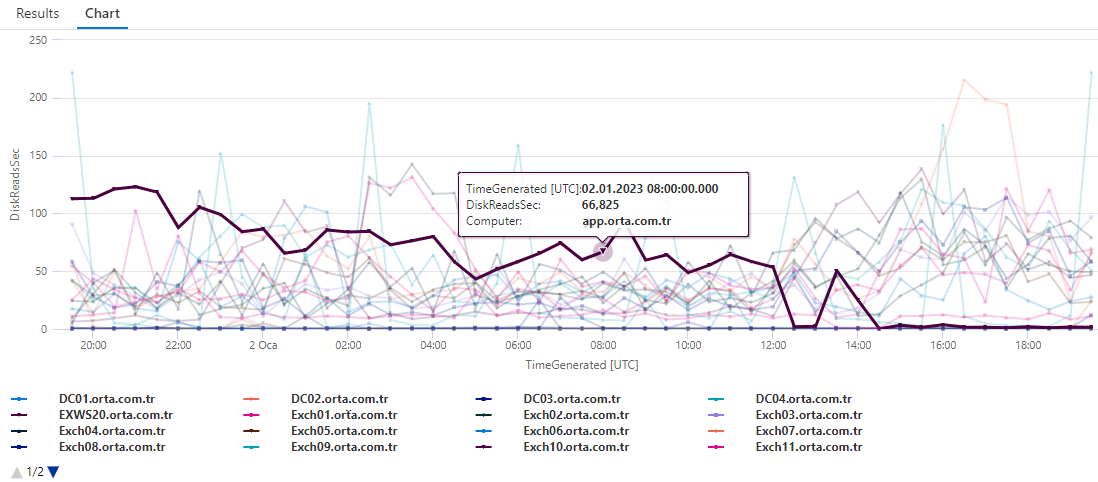This screenshot has height=482, width=1098.
Task: Click Exch10.orta.com.tr legend label
Action: click(x=576, y=446)
